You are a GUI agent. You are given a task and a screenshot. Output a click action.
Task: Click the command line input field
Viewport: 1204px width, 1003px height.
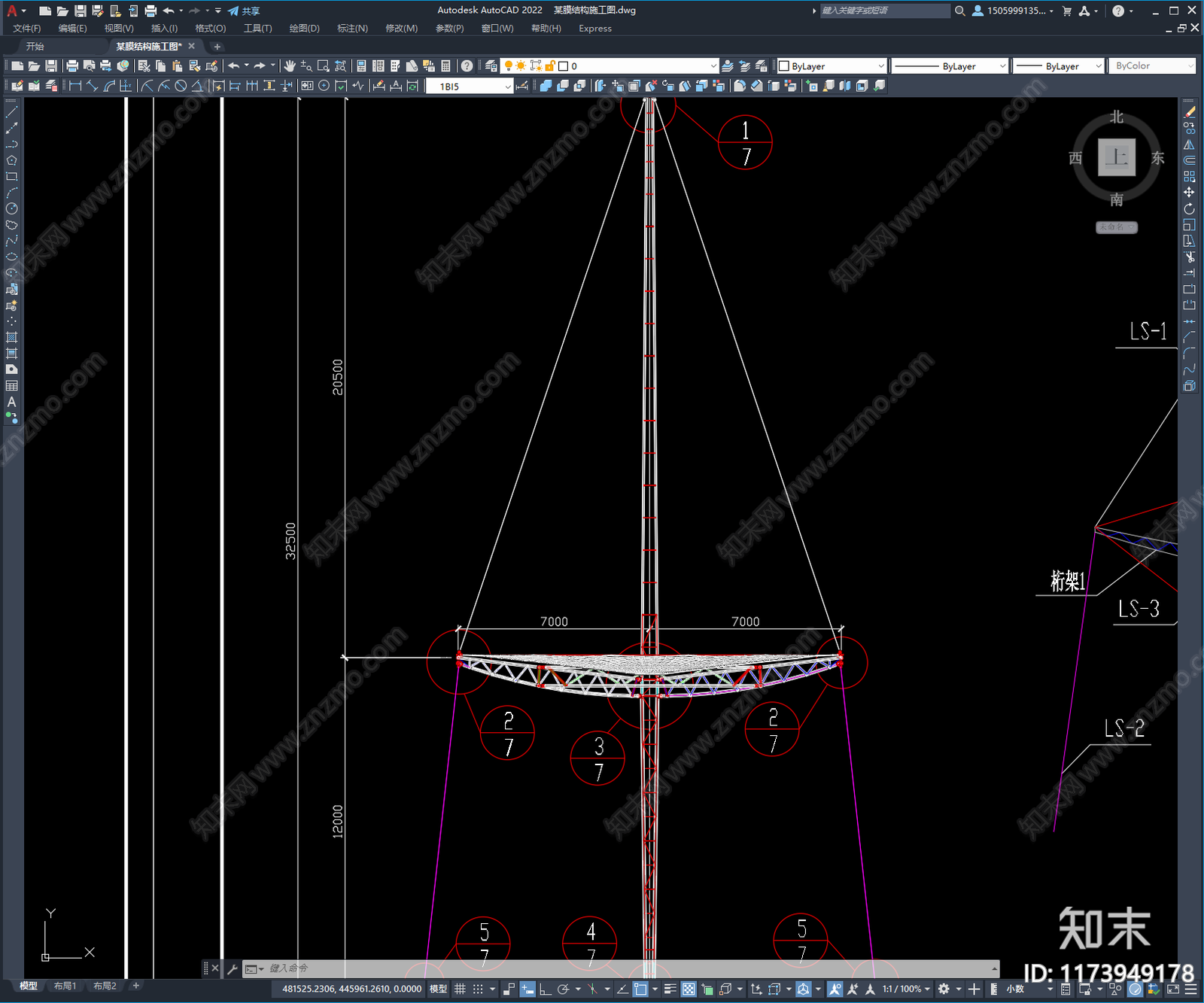628,968
